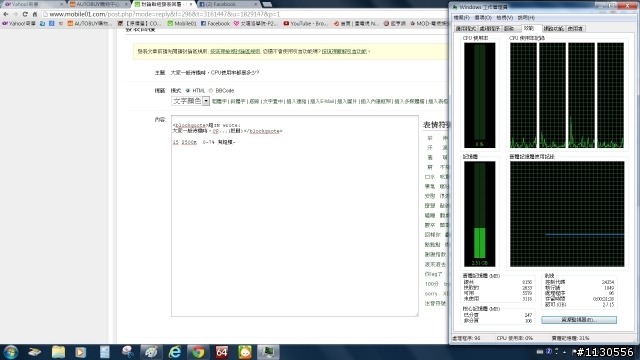Switch to Task Manager Processes tab
This screenshot has height=360, width=640.
tap(489, 29)
